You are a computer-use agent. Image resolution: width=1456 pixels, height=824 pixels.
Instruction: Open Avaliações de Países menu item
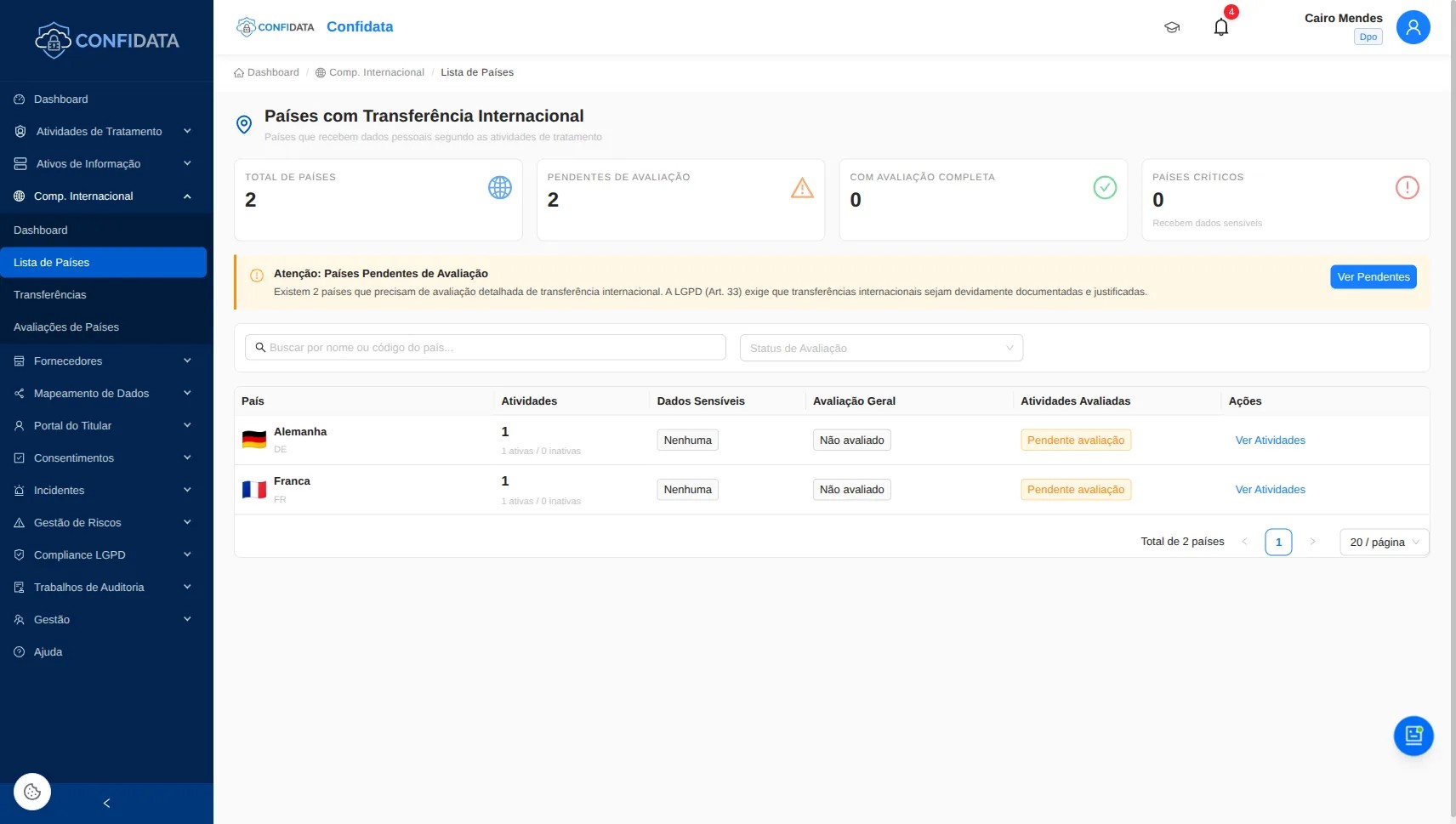[66, 327]
